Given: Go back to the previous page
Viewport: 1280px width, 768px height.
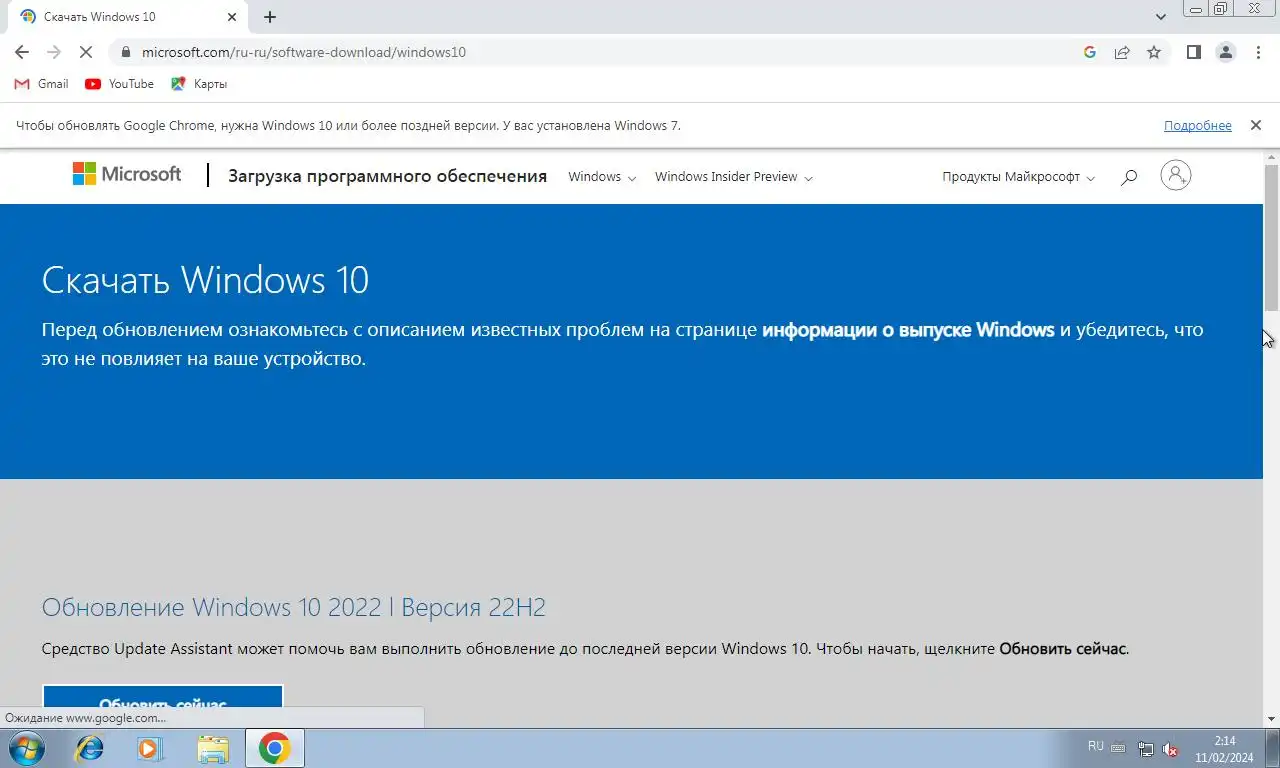Looking at the screenshot, I should pyautogui.click(x=22, y=52).
